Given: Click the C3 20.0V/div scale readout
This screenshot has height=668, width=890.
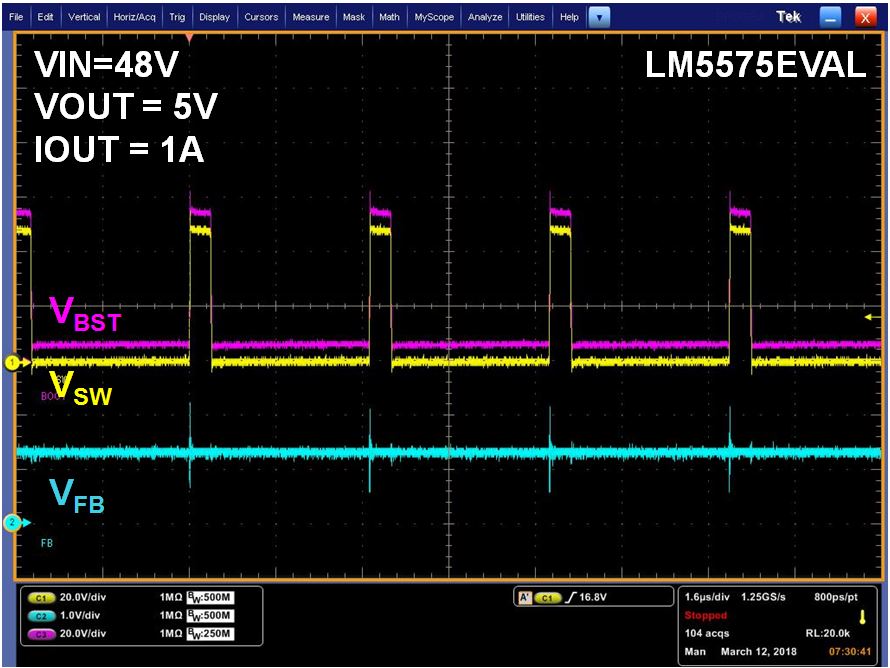Looking at the screenshot, I should click(x=83, y=633).
